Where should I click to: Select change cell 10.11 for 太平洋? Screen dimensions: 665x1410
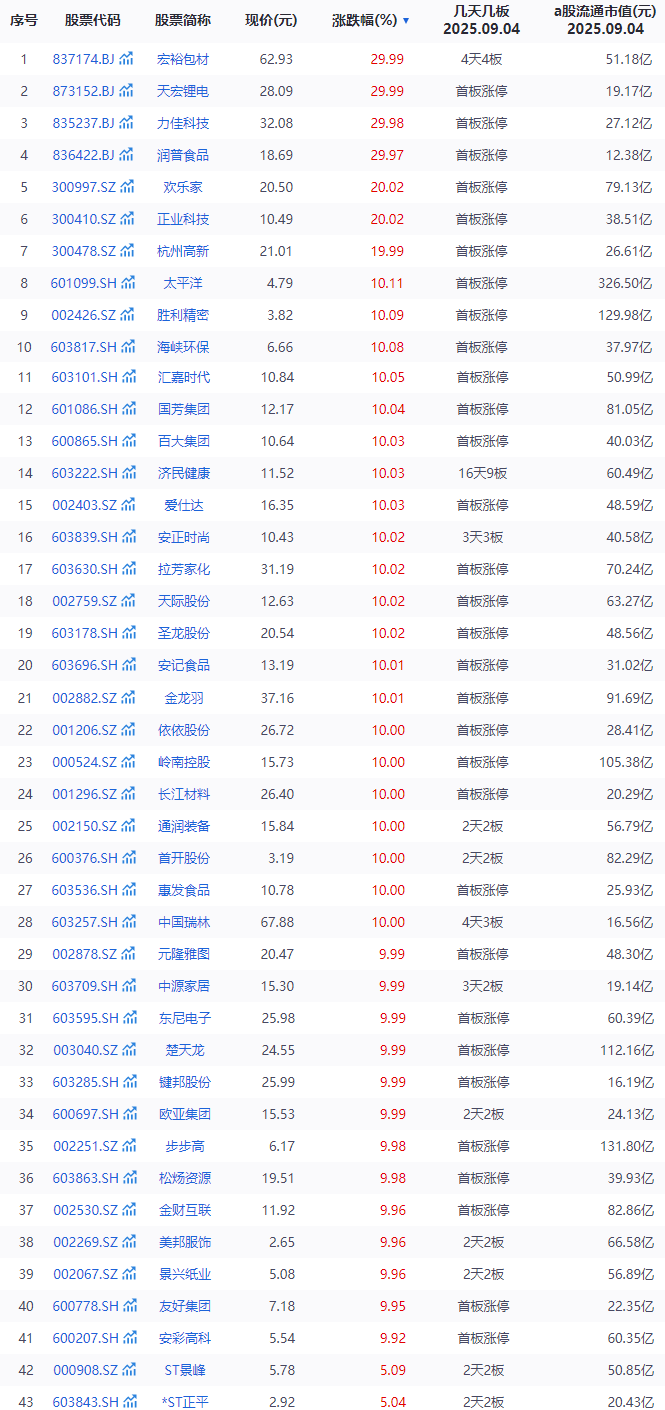point(387,283)
